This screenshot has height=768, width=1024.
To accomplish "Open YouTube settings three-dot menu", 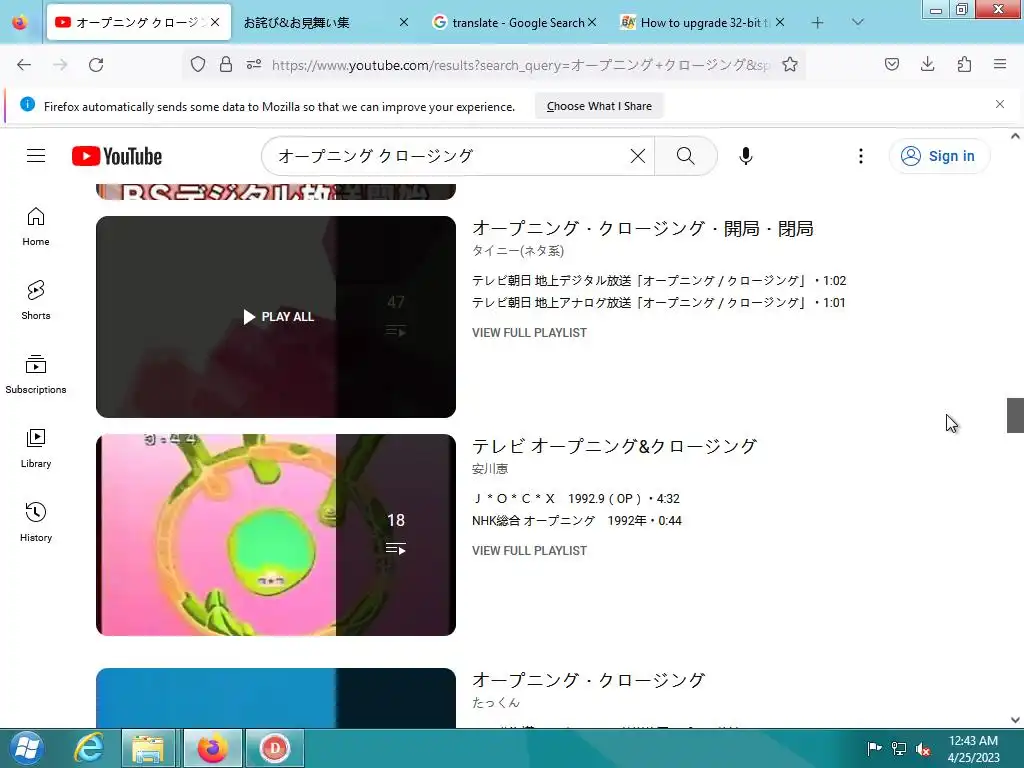I will (861, 156).
